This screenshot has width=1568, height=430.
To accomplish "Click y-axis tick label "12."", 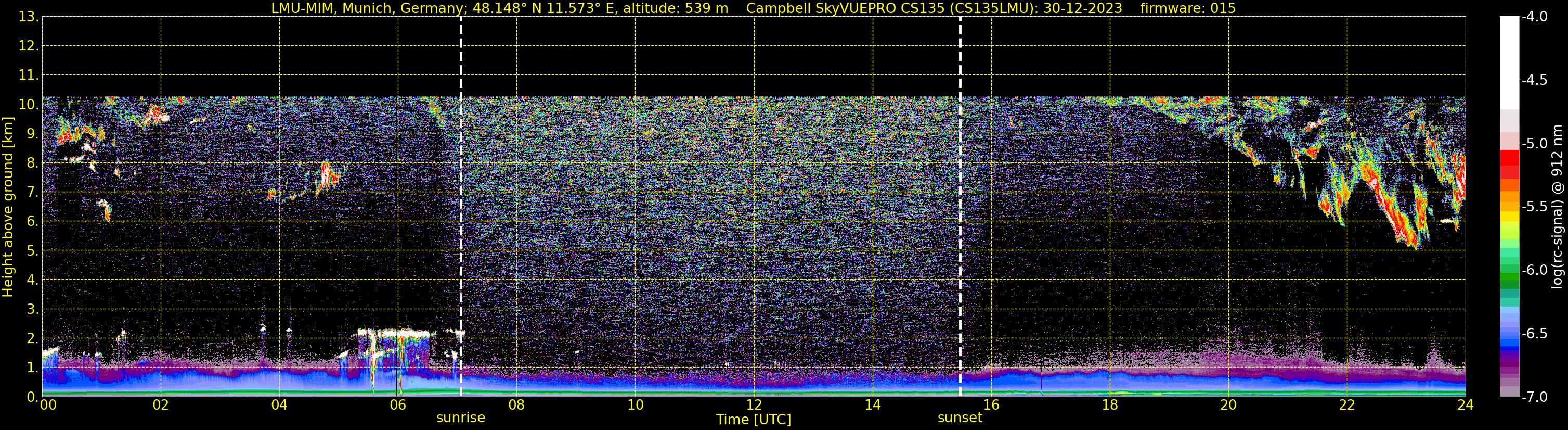I will 29,46.
